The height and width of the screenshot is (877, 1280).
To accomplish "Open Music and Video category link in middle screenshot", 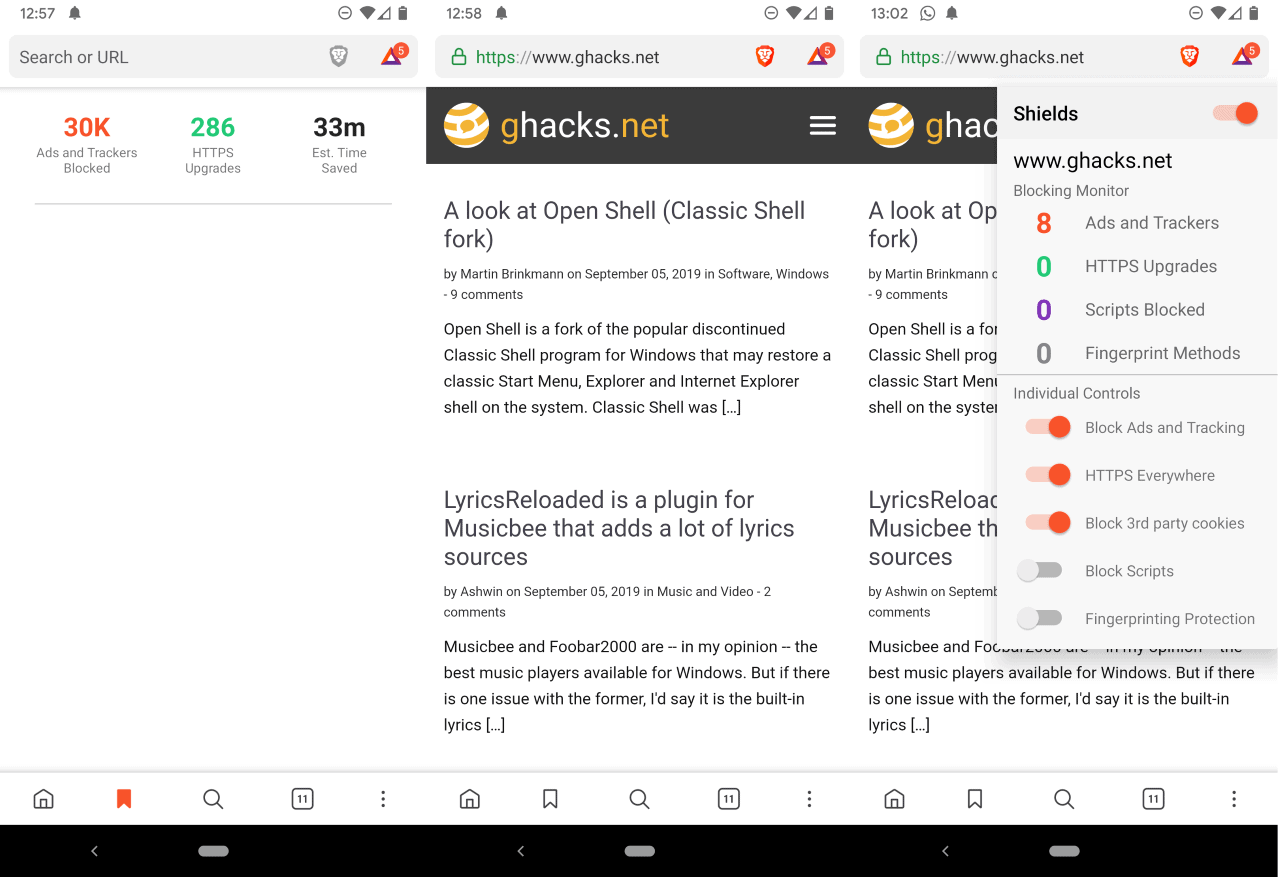I will [x=705, y=592].
